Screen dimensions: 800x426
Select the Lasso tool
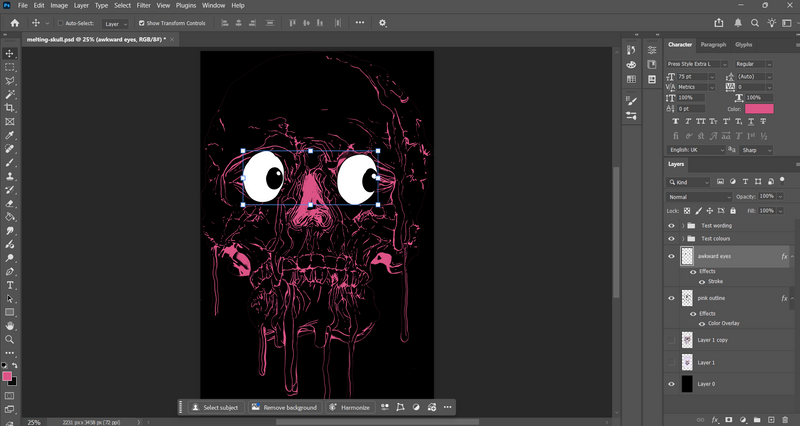click(x=10, y=81)
